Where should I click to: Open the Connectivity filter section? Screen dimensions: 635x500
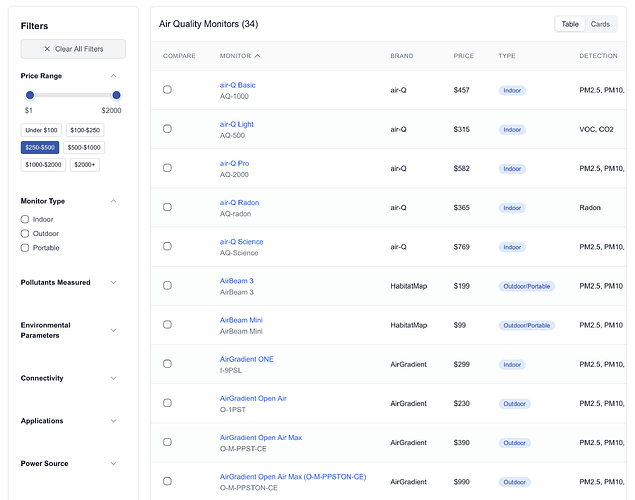point(113,378)
